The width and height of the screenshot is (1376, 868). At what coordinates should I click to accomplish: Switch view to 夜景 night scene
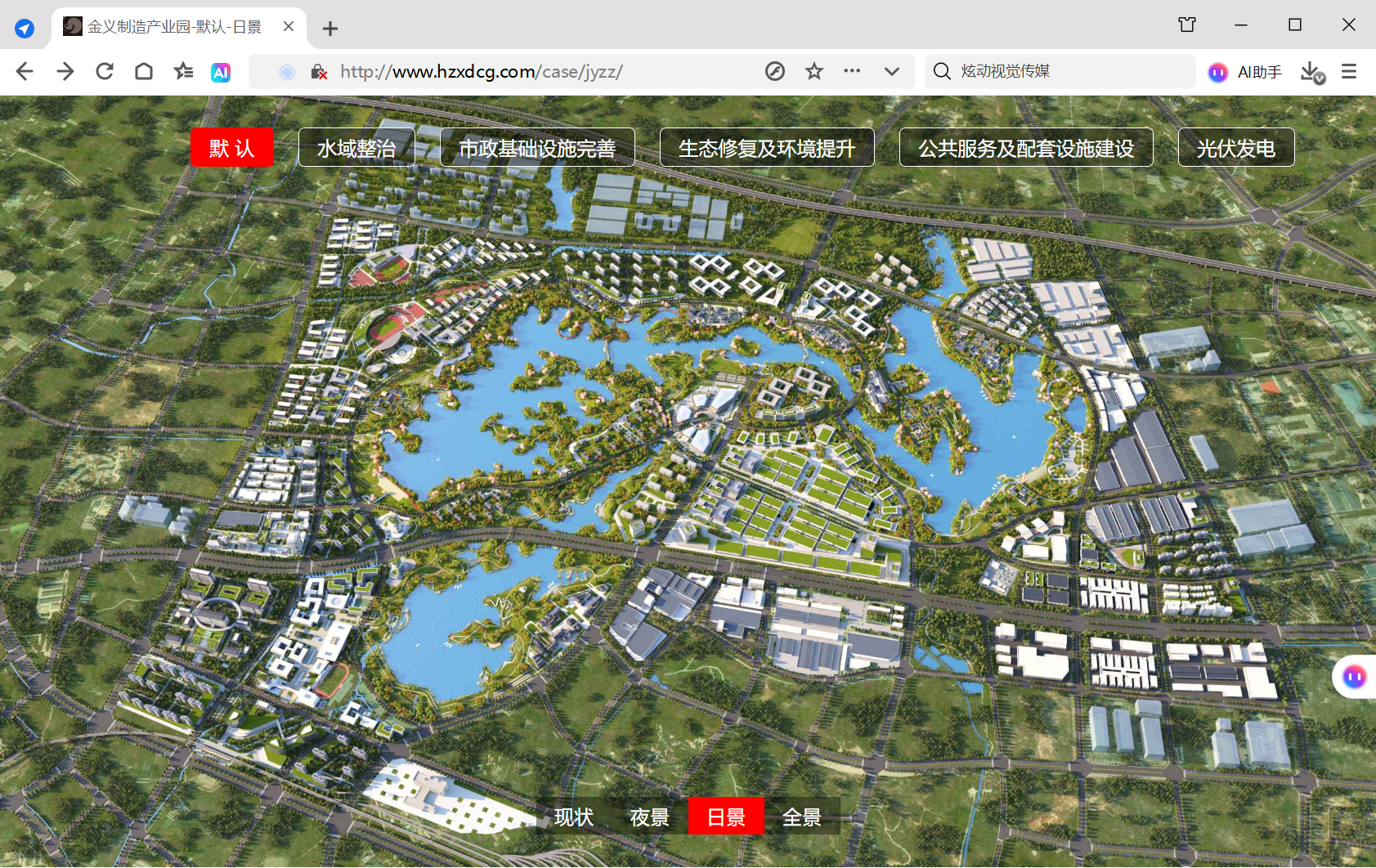pos(649,817)
